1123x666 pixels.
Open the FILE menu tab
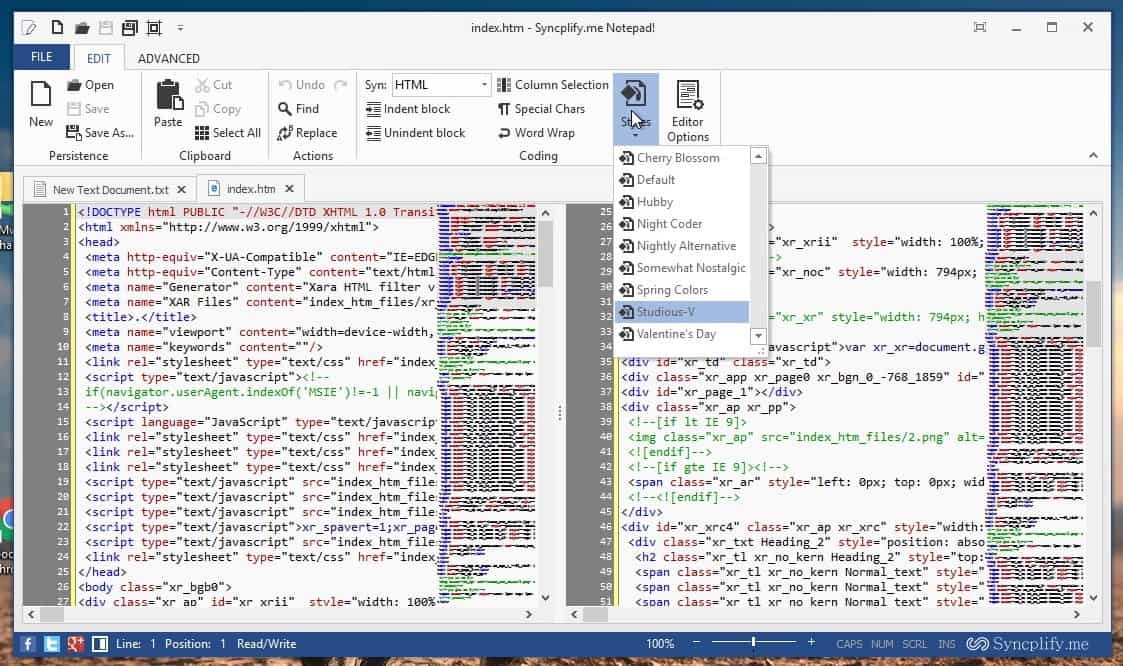42,57
